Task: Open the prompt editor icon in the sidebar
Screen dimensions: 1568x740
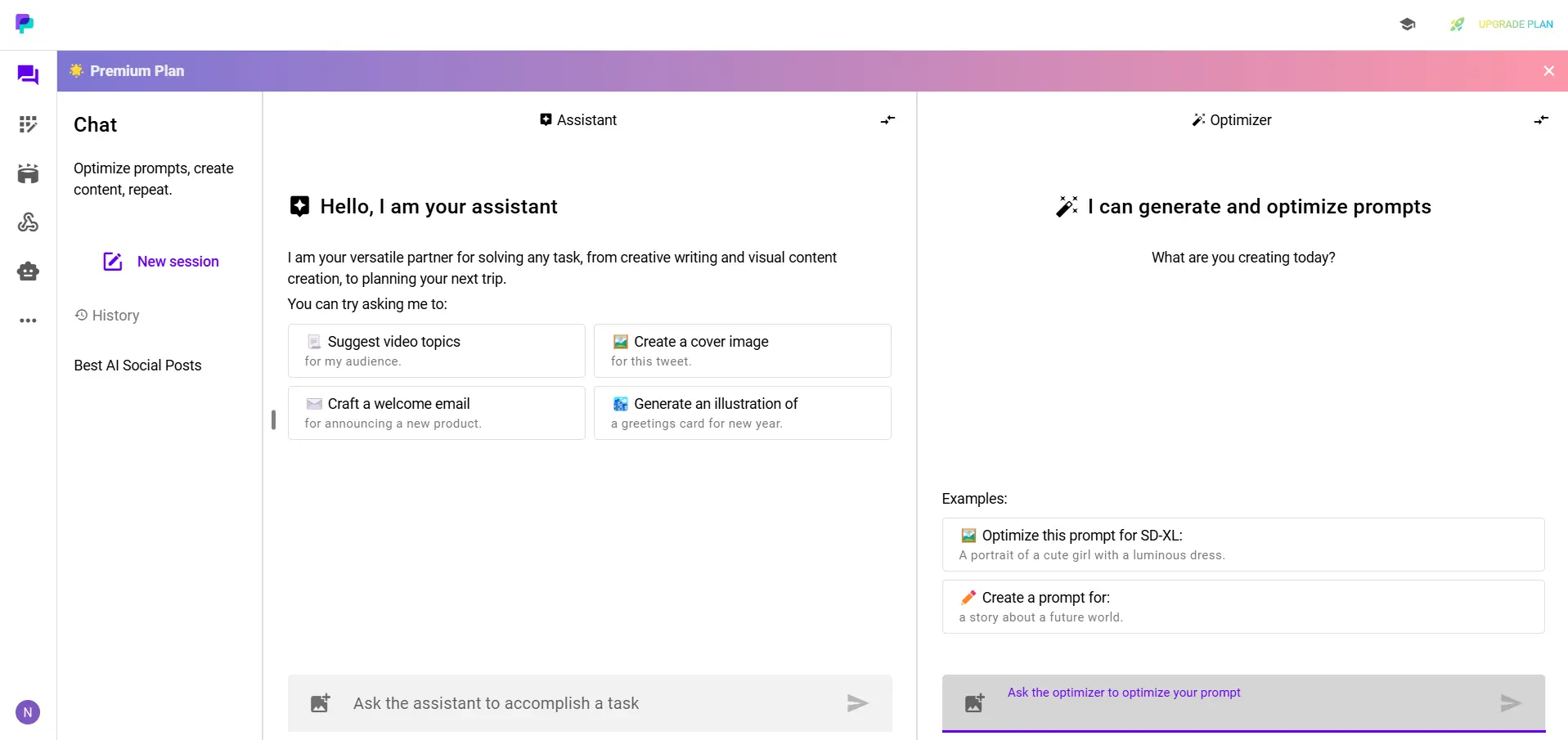Action: point(29,124)
